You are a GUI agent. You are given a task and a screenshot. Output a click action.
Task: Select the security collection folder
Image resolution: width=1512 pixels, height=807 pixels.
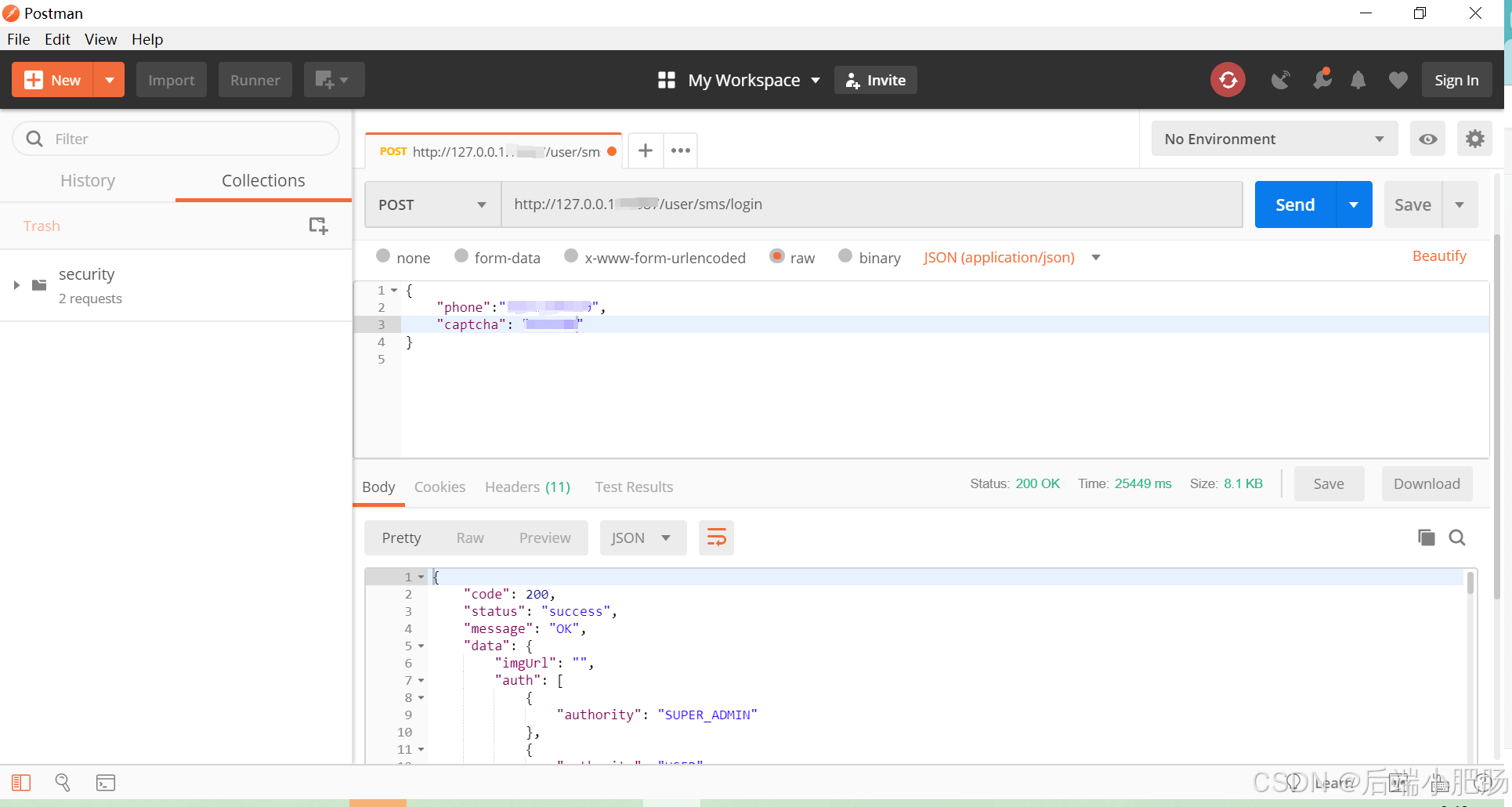pos(176,285)
